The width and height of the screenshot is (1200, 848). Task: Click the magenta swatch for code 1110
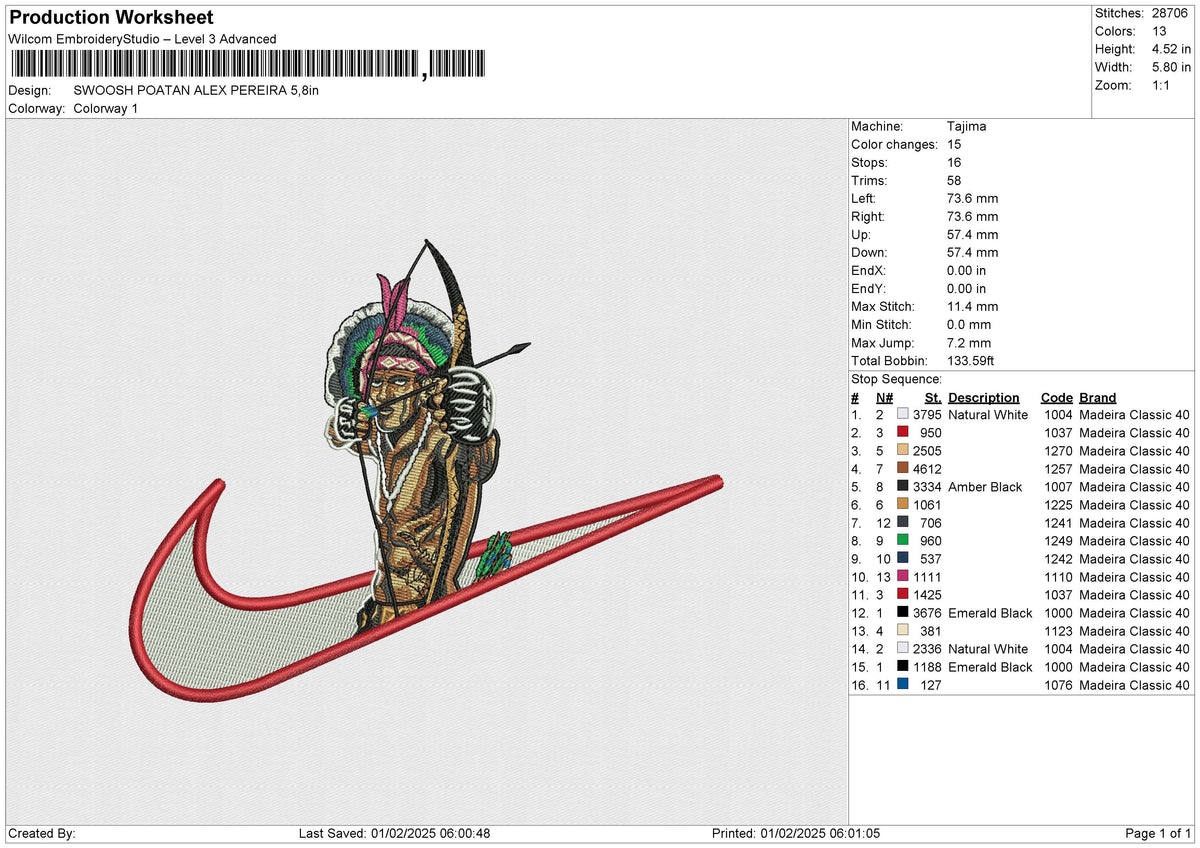(903, 576)
